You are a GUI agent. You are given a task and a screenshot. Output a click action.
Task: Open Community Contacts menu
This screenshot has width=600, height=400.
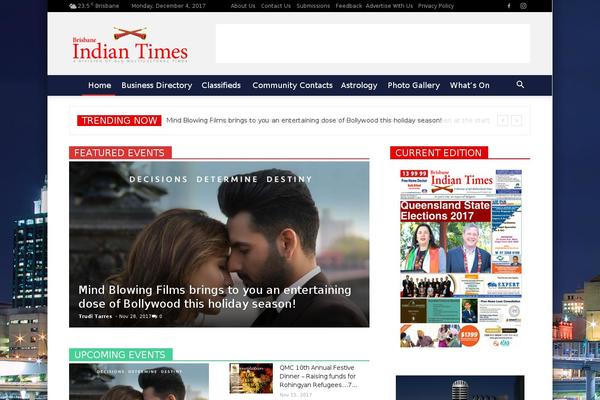coord(292,85)
